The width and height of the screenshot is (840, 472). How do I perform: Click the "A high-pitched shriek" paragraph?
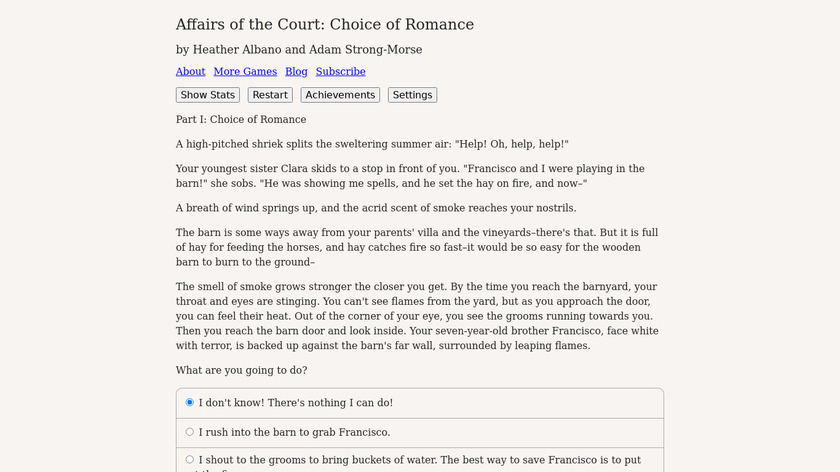(x=372, y=144)
